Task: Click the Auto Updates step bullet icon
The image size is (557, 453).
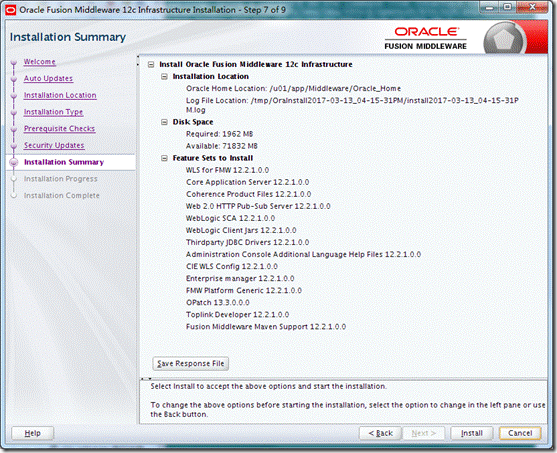Action: (x=14, y=80)
